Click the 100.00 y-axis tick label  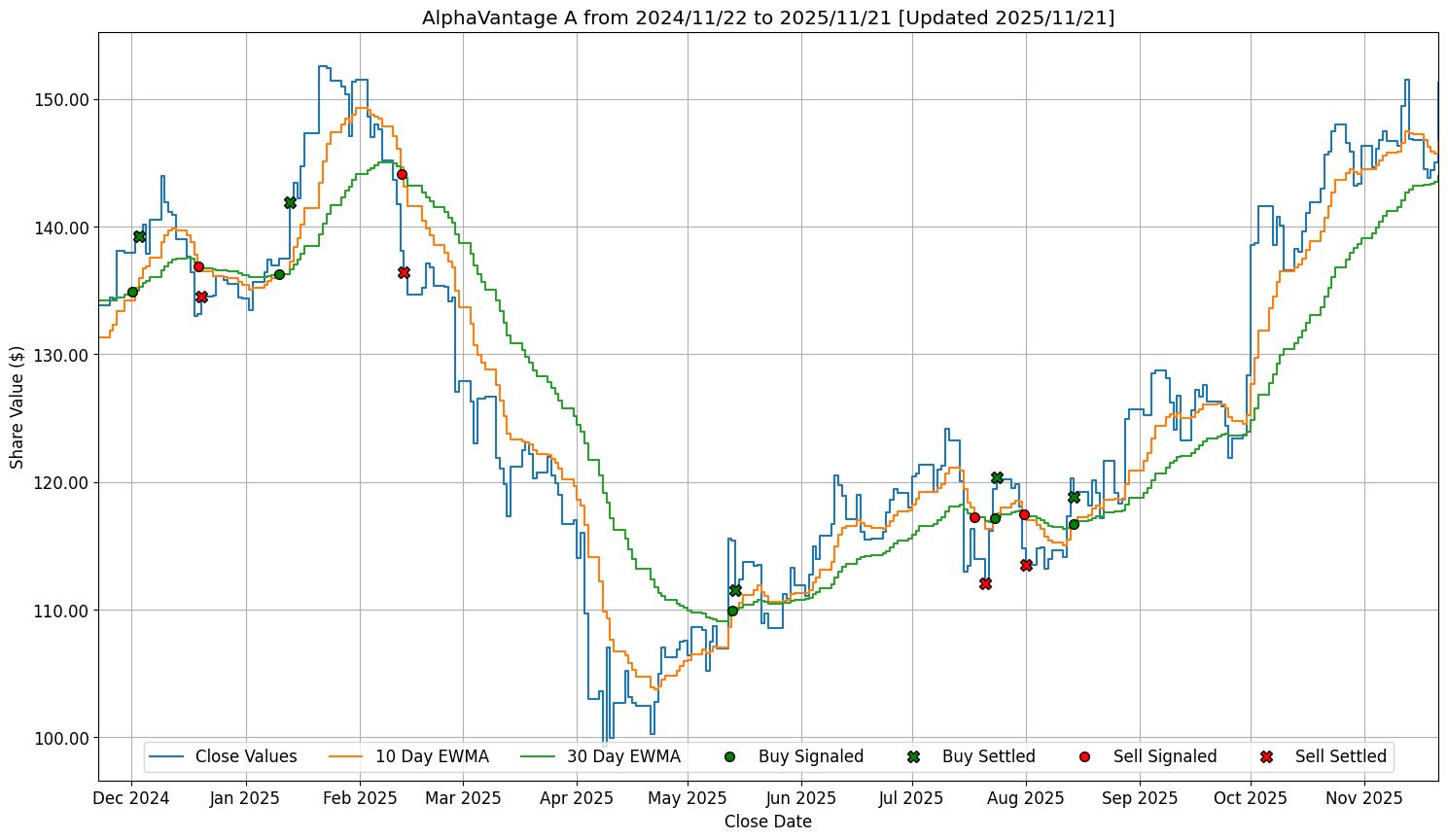(62, 738)
